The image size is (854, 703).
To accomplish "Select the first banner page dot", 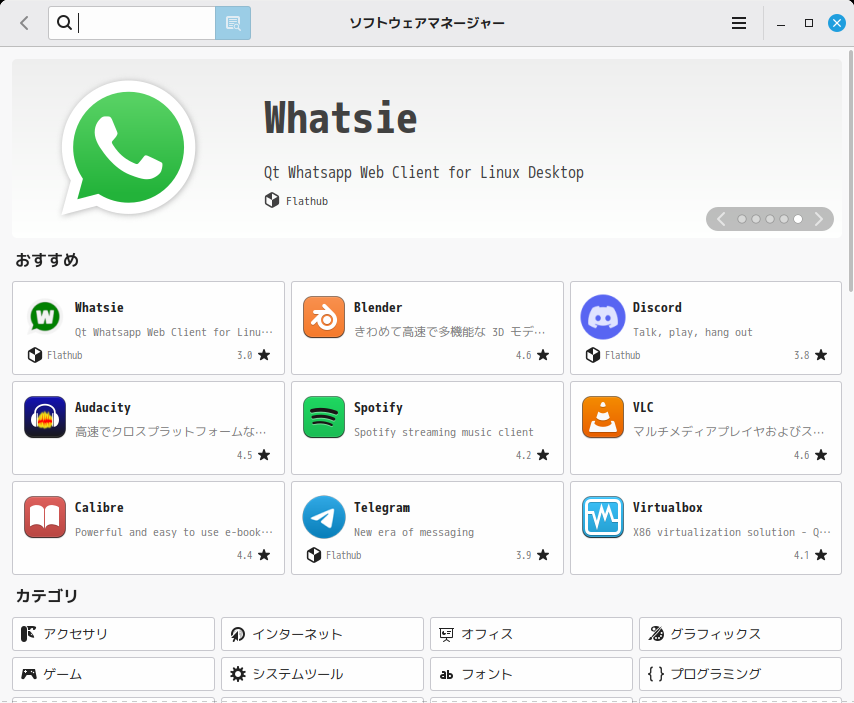I will (742, 219).
